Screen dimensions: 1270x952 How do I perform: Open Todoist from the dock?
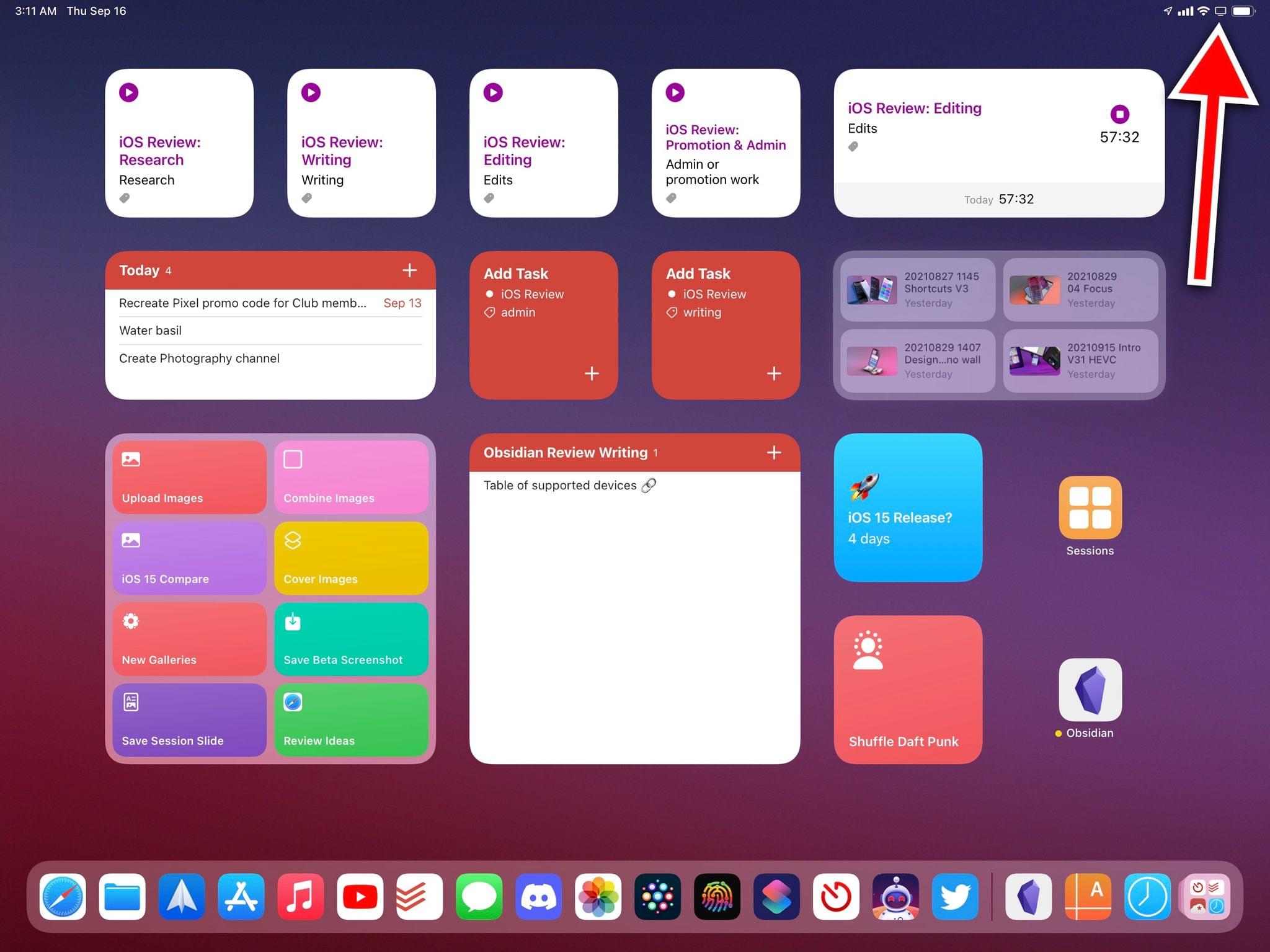click(420, 897)
